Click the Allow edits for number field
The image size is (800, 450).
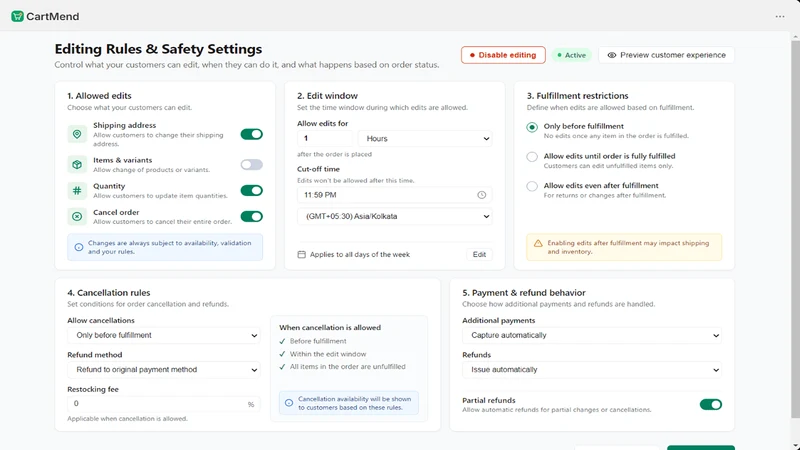(x=325, y=138)
